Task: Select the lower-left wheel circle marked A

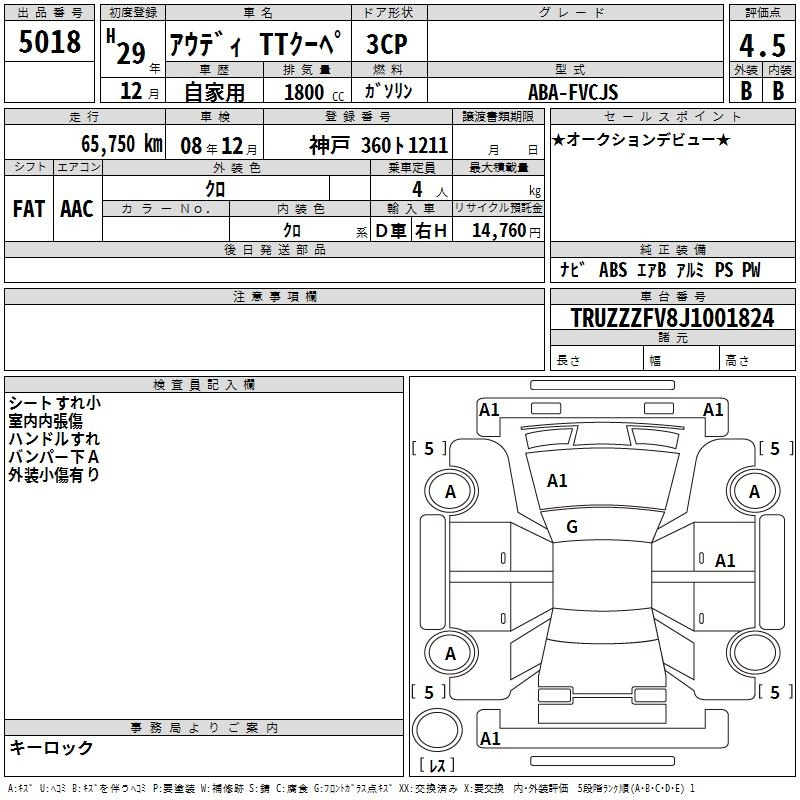Action: tap(450, 654)
